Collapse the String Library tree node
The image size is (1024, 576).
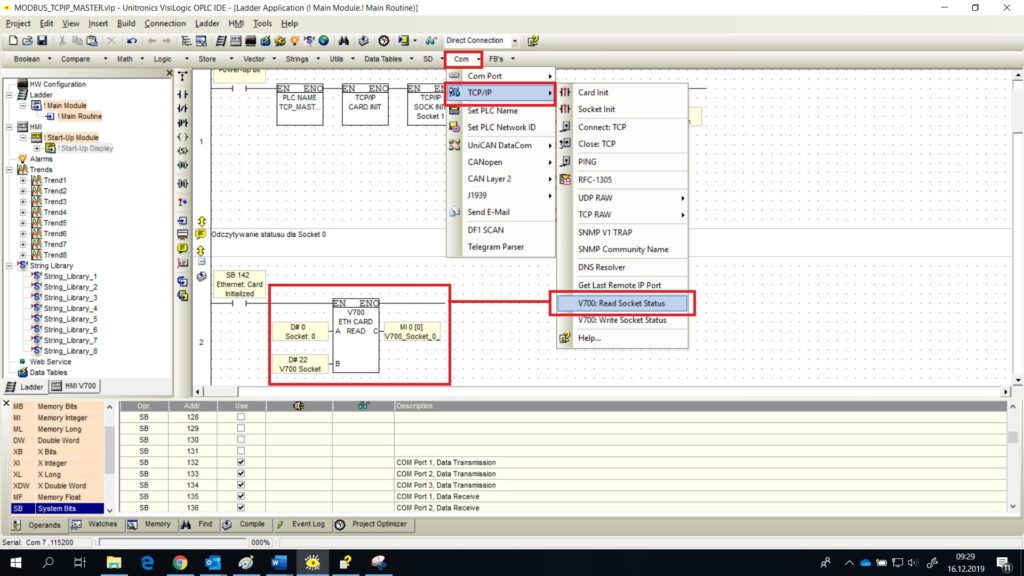click(x=10, y=266)
